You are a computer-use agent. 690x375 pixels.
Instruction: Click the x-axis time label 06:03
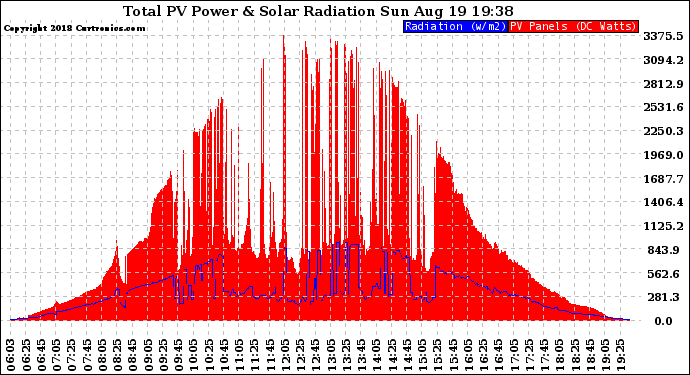12,355
